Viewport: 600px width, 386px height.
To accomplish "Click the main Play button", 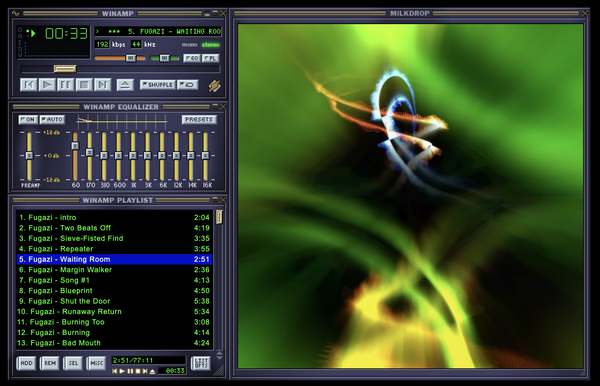I will 47,85.
